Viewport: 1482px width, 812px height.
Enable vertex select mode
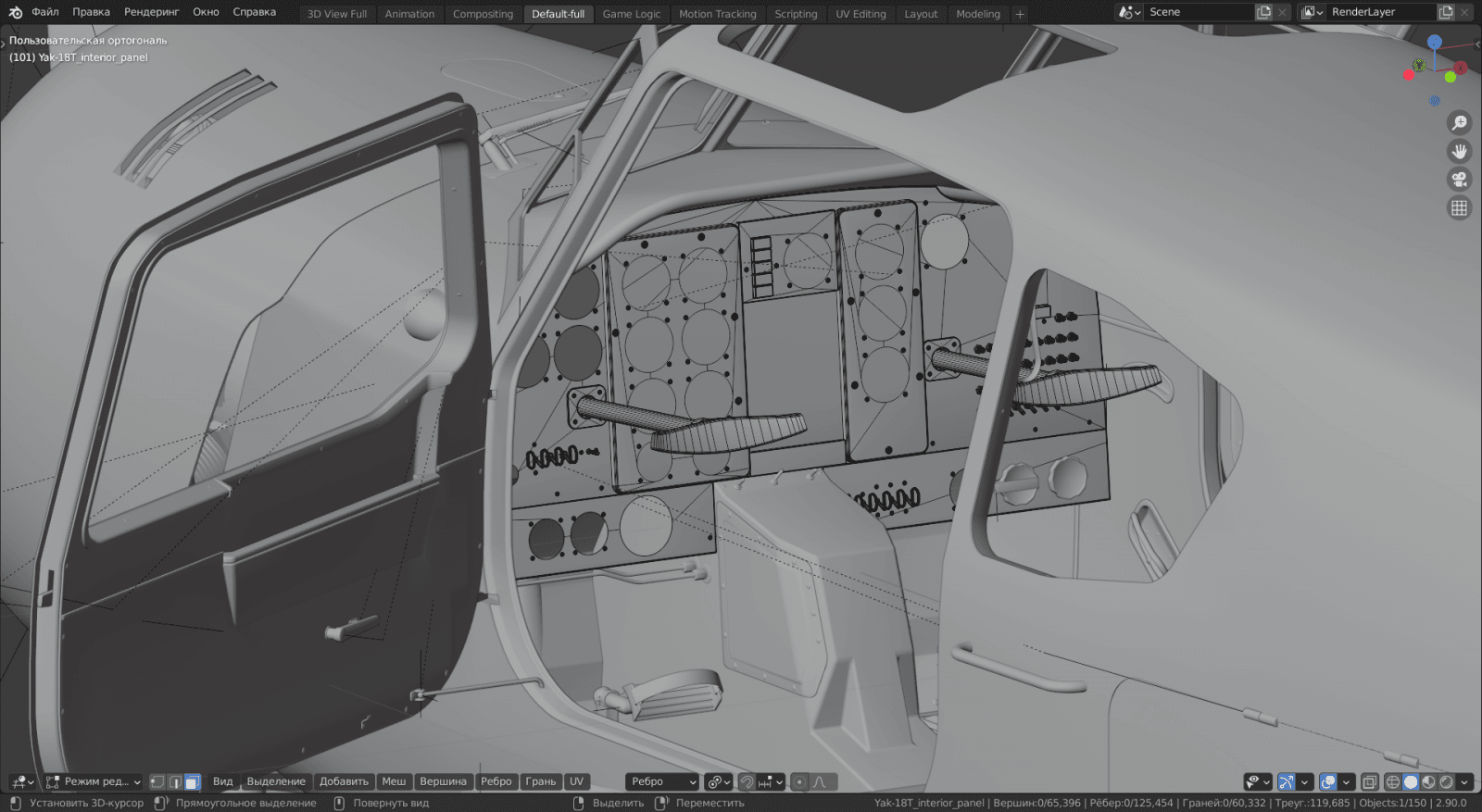point(157,782)
